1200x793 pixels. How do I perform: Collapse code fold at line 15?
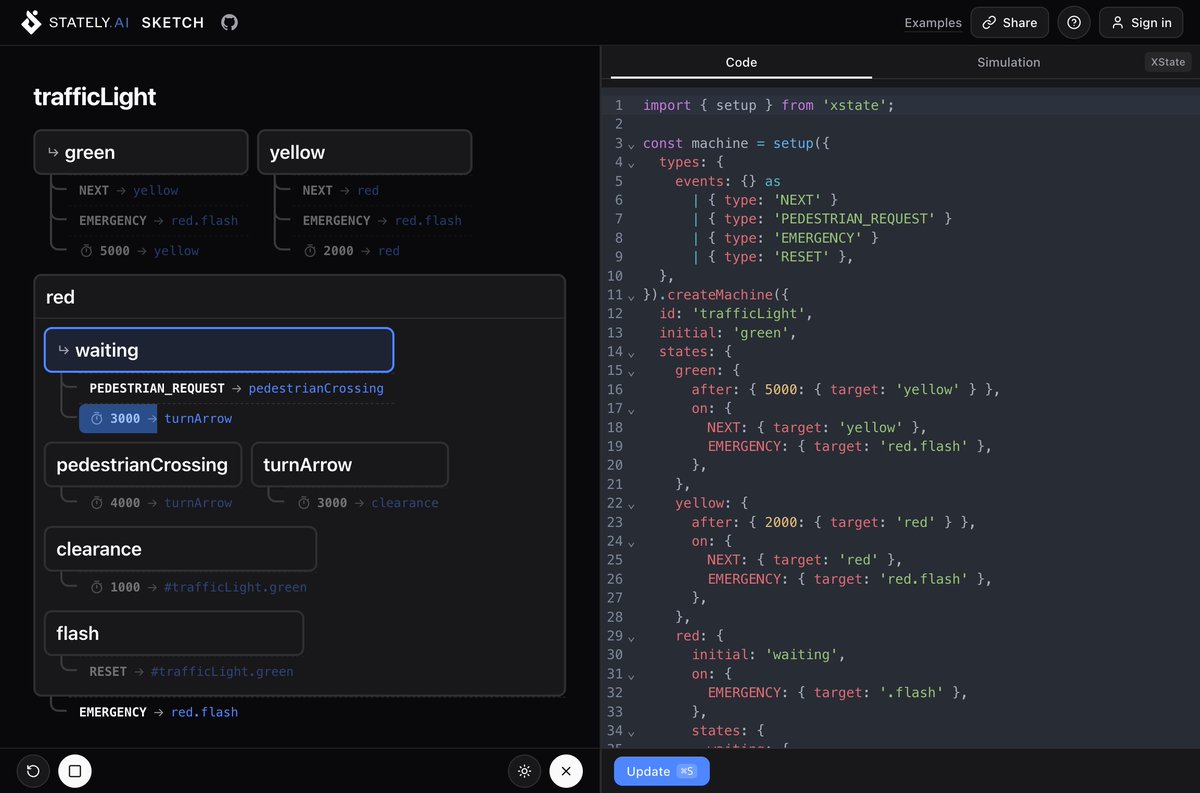631,372
